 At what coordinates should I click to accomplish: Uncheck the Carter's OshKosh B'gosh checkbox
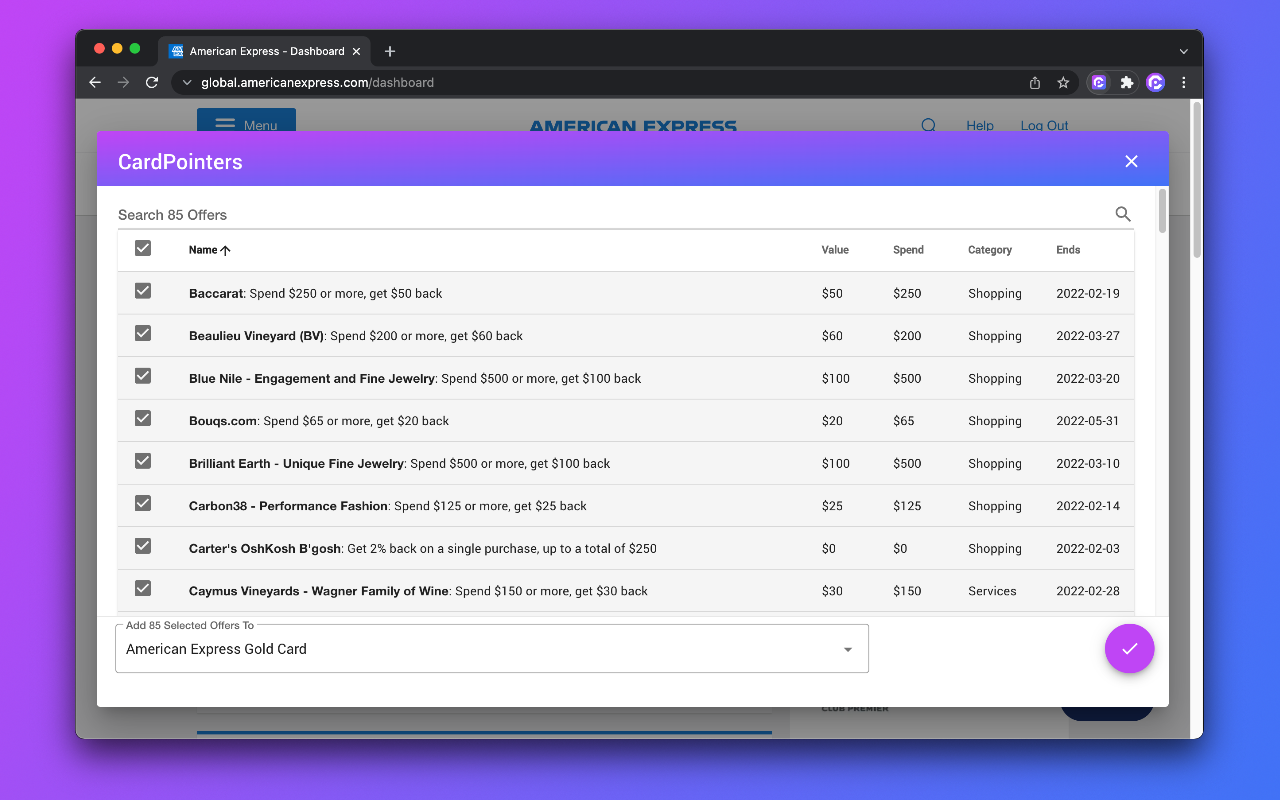[x=143, y=546]
